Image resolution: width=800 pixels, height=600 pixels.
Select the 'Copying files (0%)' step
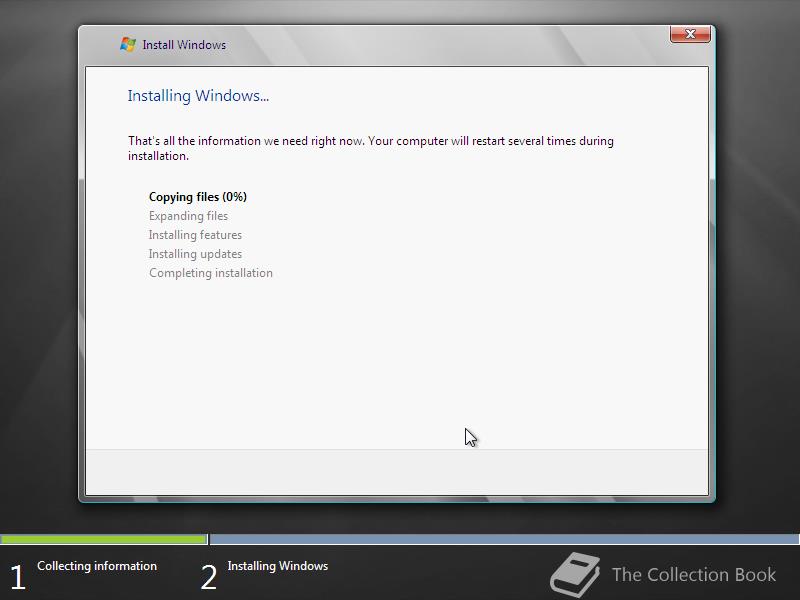(x=197, y=197)
